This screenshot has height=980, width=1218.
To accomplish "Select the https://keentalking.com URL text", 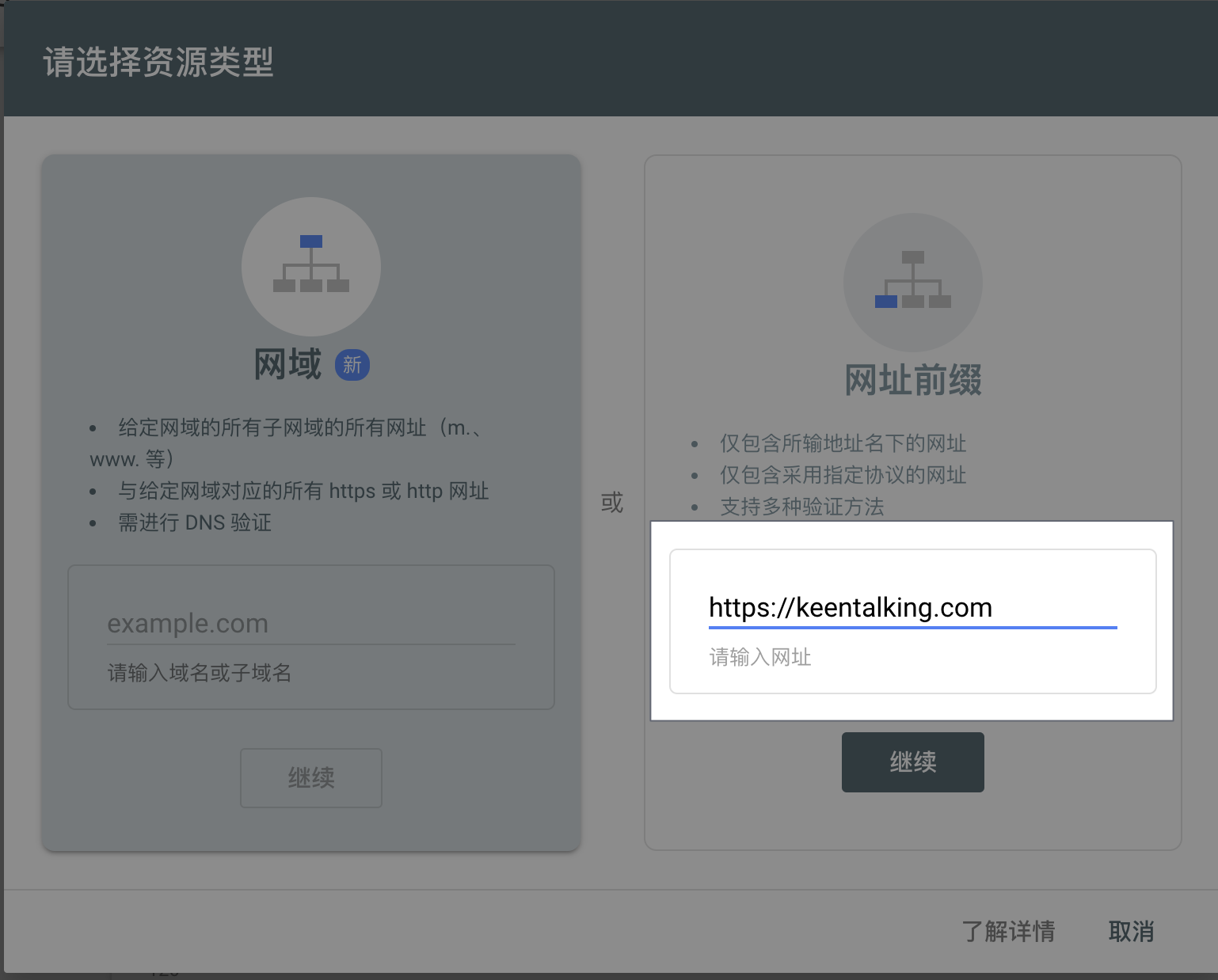I will tap(850, 608).
